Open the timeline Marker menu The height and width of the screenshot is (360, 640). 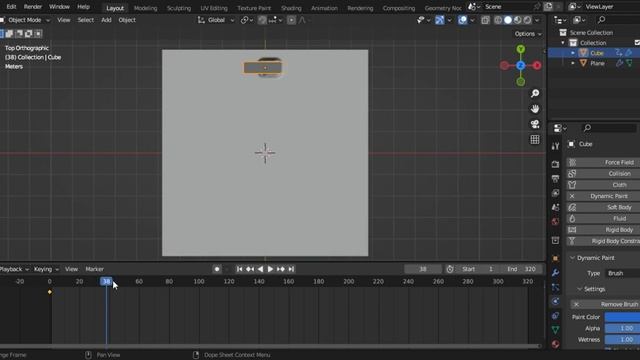click(x=94, y=269)
